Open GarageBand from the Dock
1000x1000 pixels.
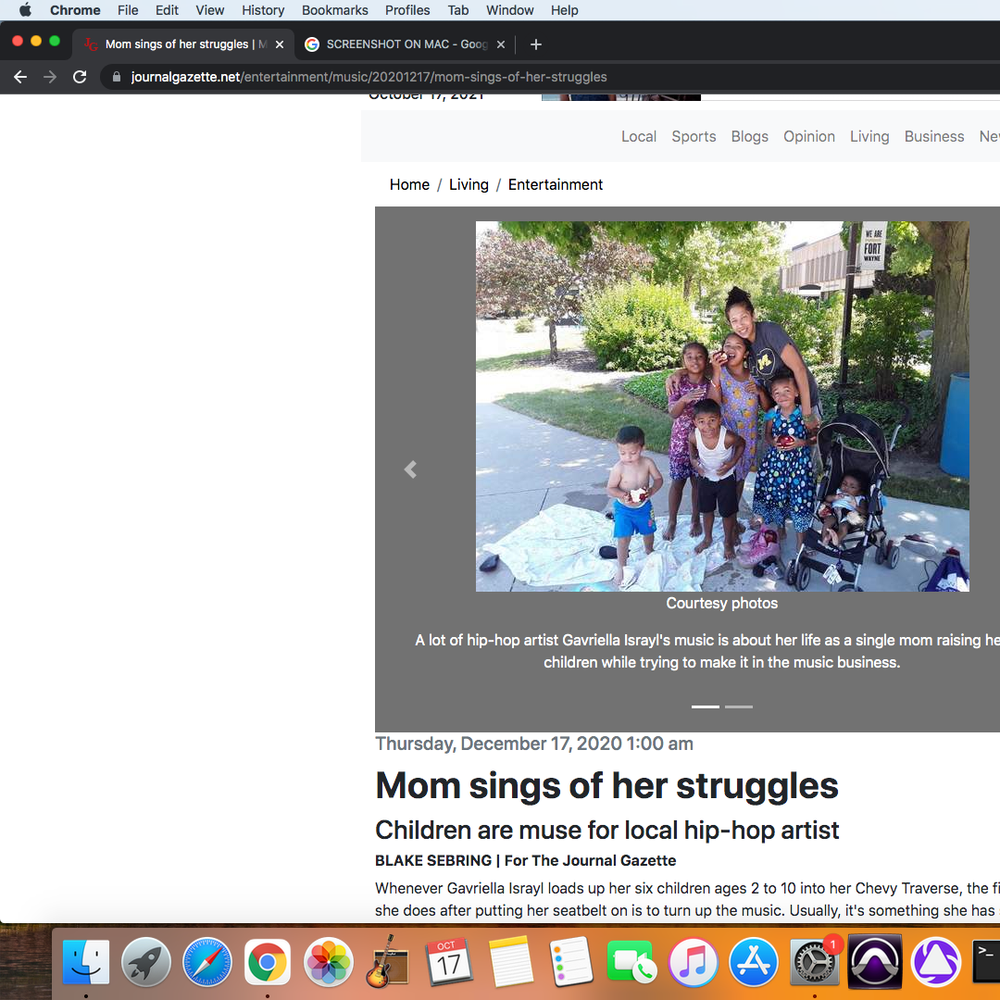point(388,962)
